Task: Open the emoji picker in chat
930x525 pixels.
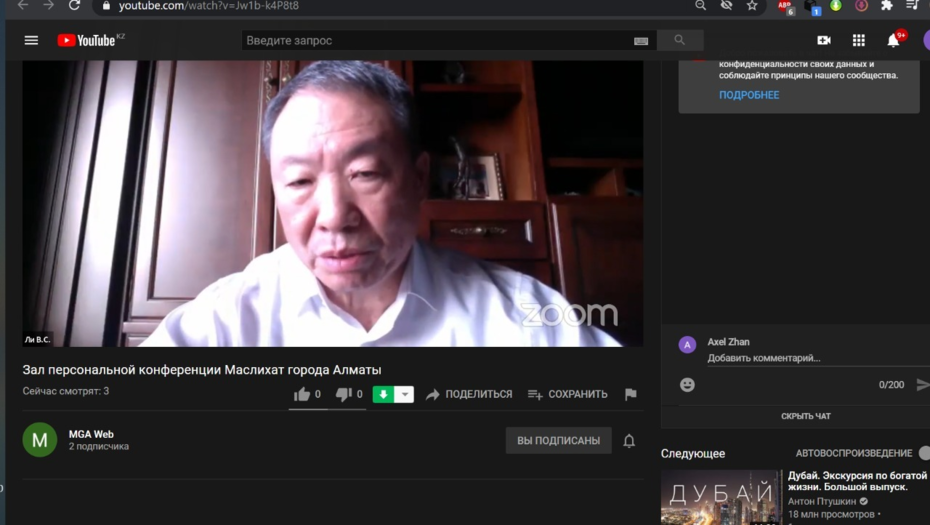Action: click(687, 385)
